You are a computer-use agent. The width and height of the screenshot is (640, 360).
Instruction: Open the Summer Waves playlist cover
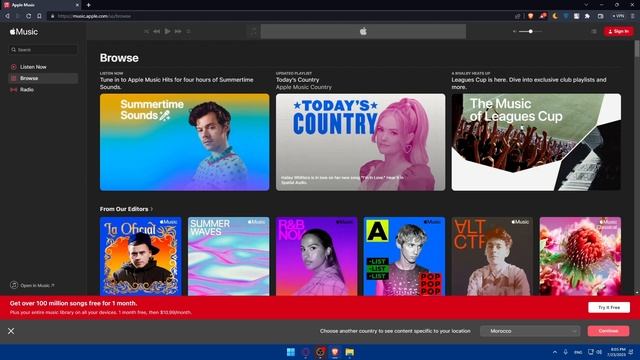tap(229, 256)
